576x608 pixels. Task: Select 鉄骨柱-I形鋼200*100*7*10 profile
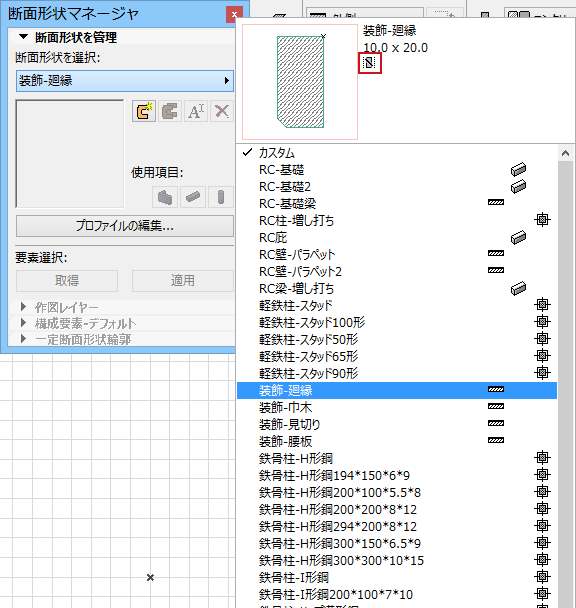click(x=397, y=594)
